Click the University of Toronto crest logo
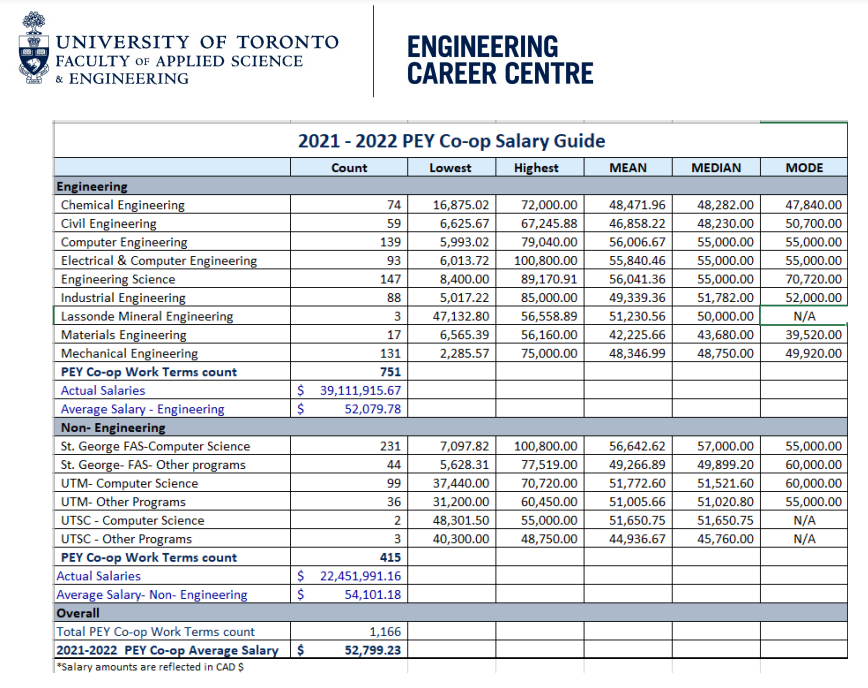The width and height of the screenshot is (868, 688). click(x=33, y=48)
